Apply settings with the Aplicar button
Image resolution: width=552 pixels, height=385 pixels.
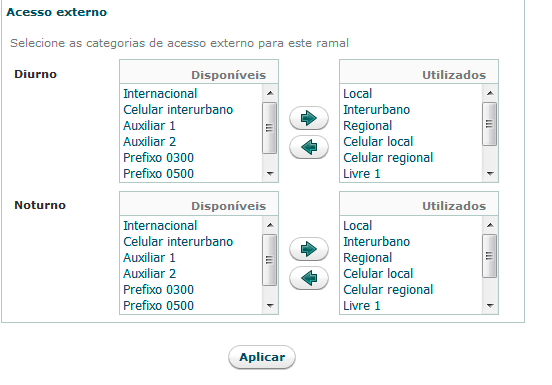tap(262, 357)
